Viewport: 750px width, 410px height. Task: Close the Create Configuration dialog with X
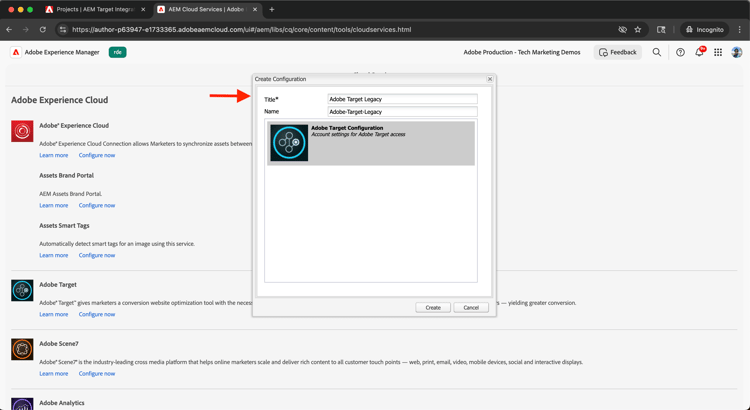[489, 79]
